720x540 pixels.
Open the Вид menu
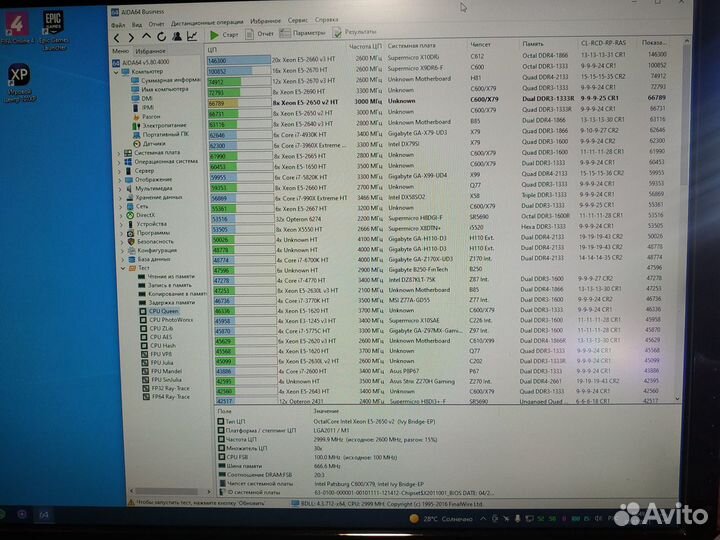point(137,24)
